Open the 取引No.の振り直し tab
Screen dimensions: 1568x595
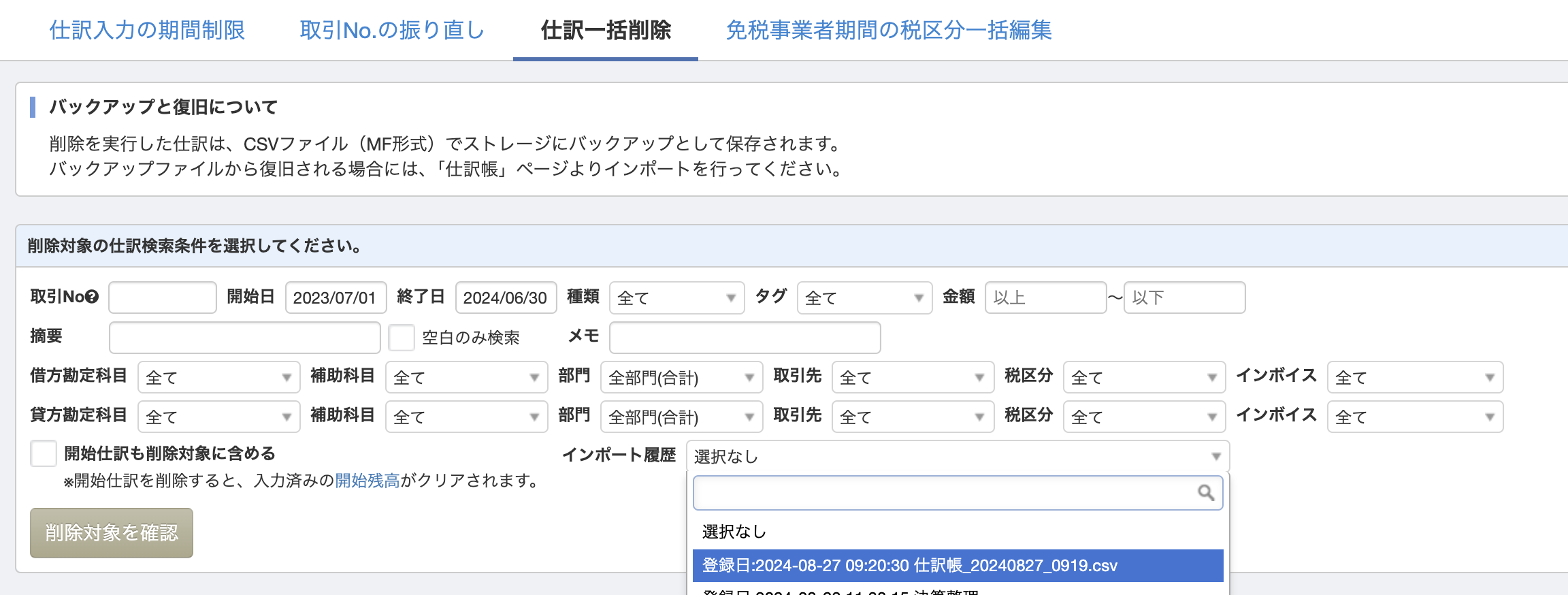[x=392, y=30]
